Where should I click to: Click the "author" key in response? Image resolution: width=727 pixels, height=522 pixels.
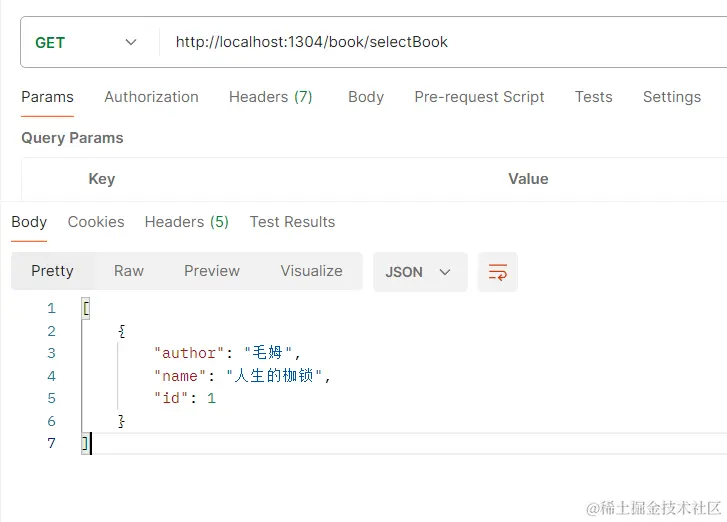[x=189, y=353]
